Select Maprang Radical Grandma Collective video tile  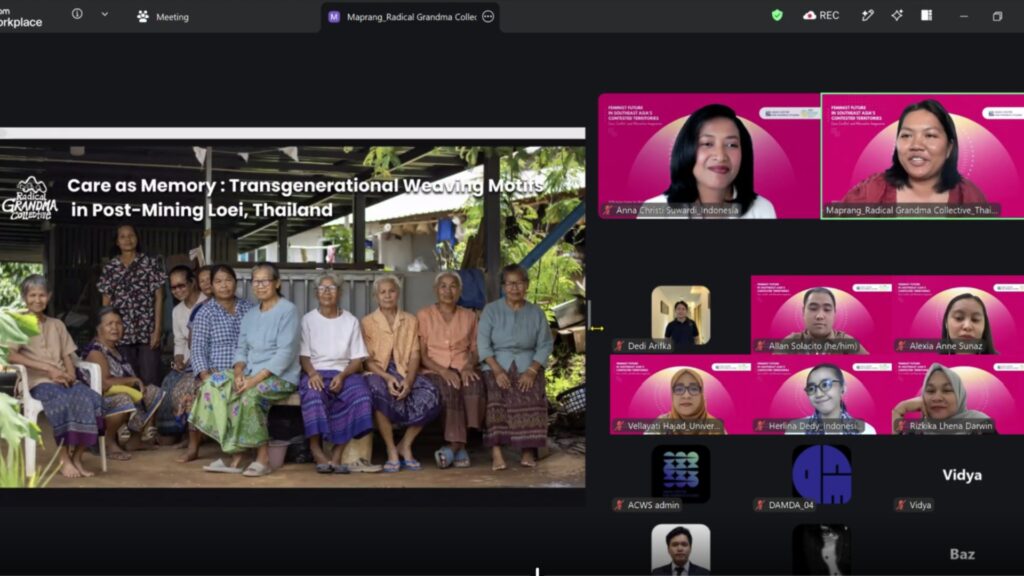(922, 155)
